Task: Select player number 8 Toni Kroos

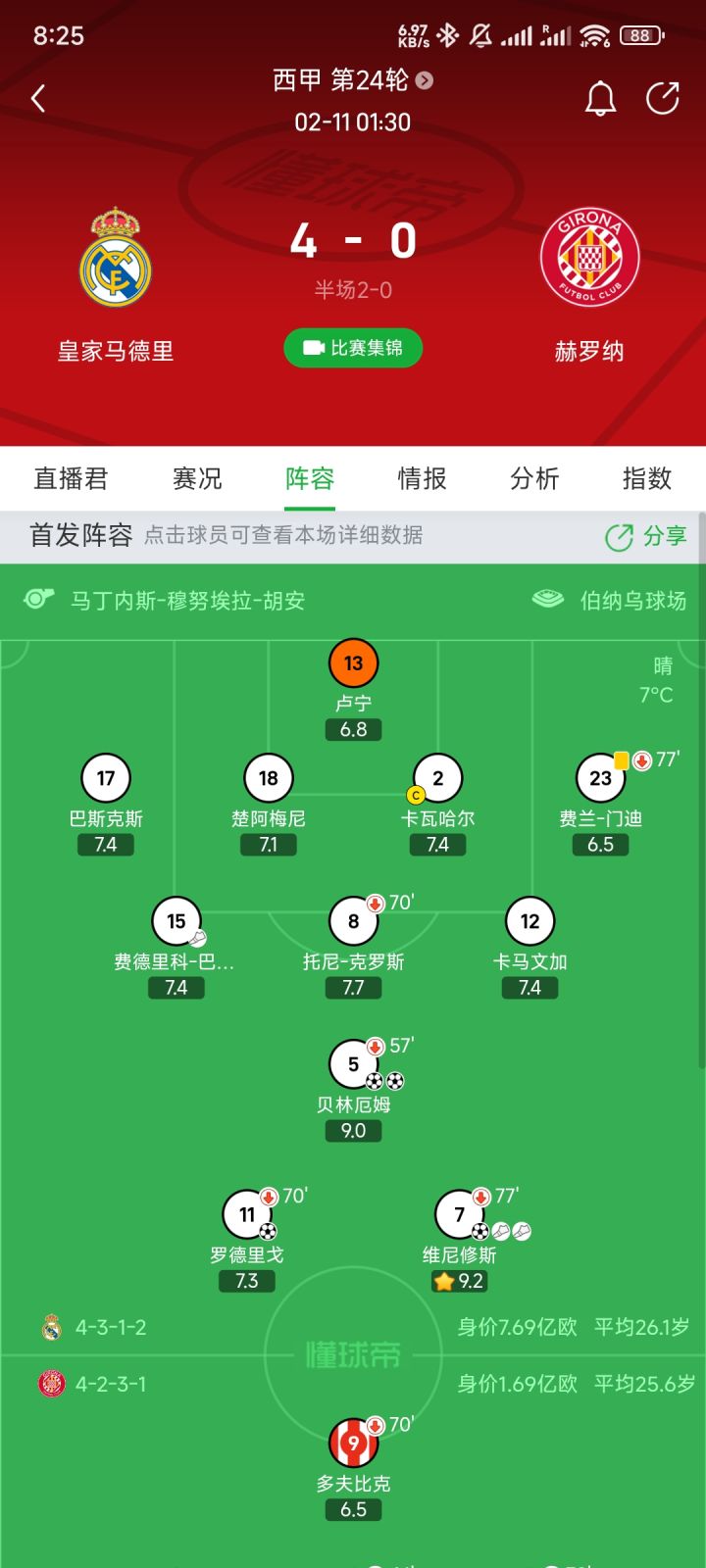Action: pyautogui.click(x=353, y=921)
